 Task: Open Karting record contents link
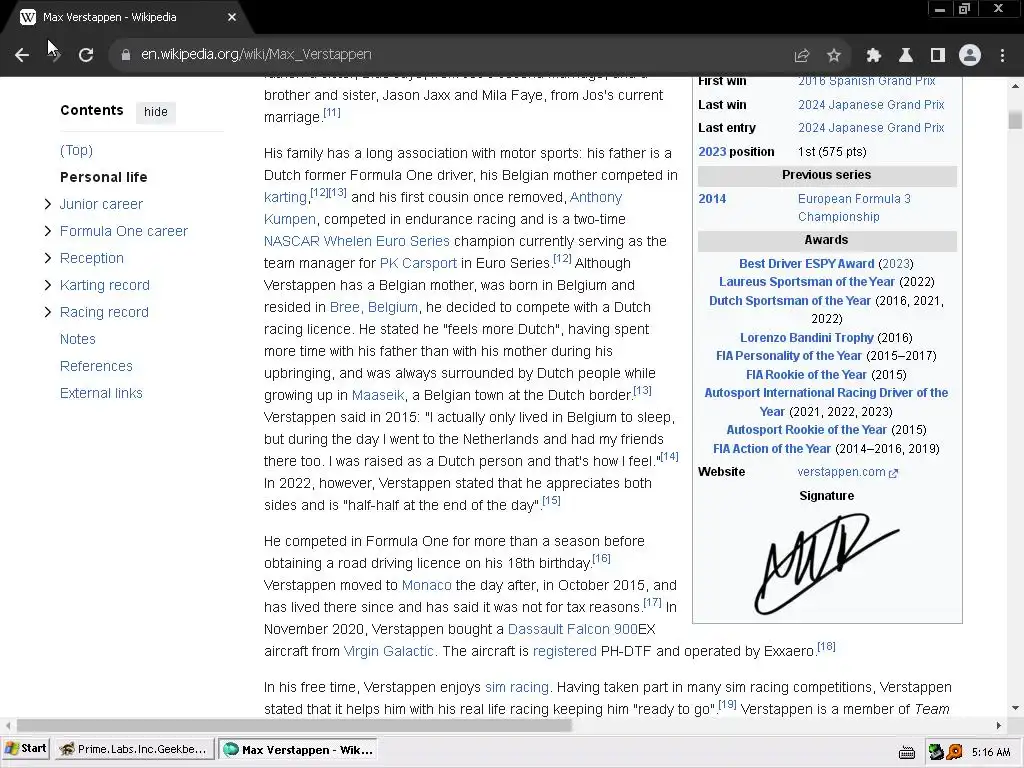coord(104,285)
